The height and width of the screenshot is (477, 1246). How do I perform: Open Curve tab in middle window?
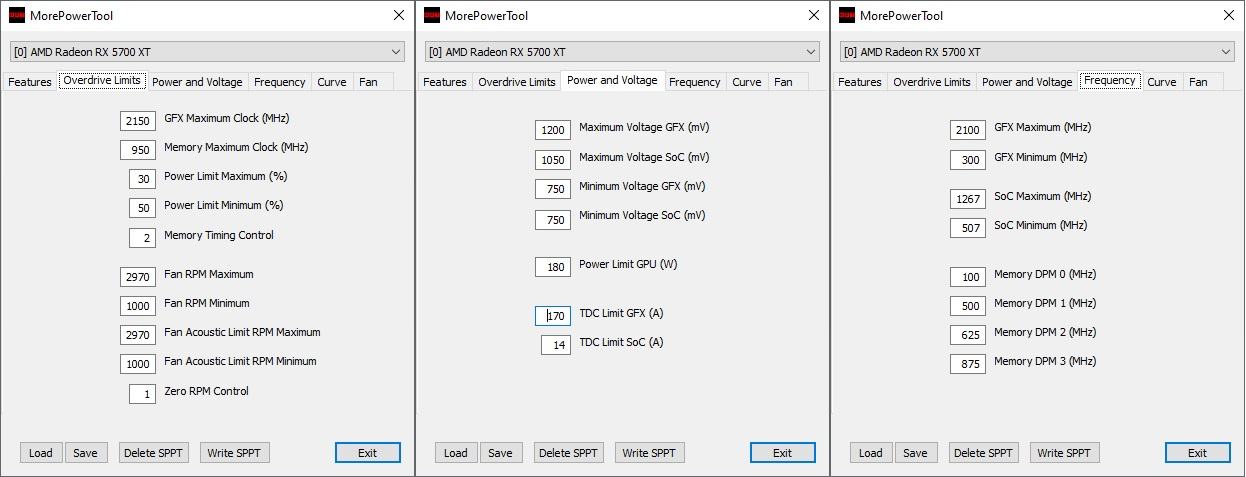tap(747, 82)
